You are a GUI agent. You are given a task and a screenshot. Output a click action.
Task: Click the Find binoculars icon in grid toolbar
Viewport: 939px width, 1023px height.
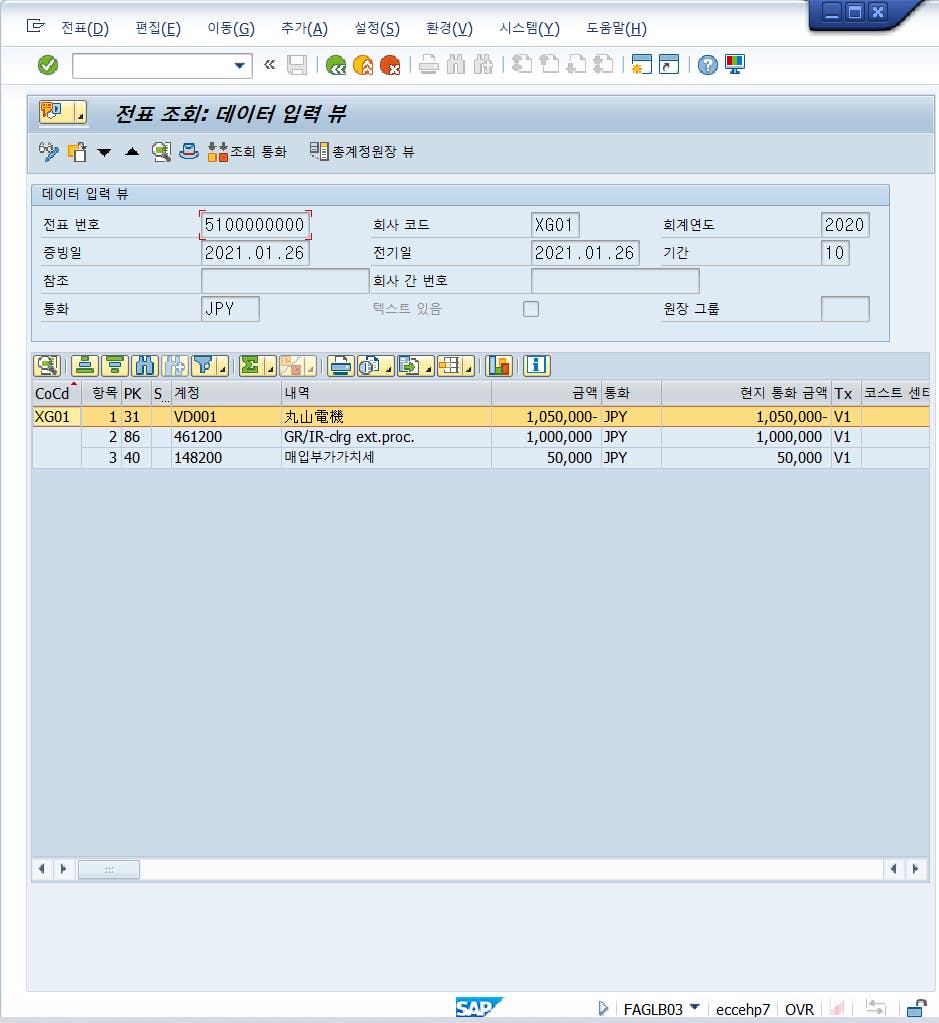coord(144,365)
